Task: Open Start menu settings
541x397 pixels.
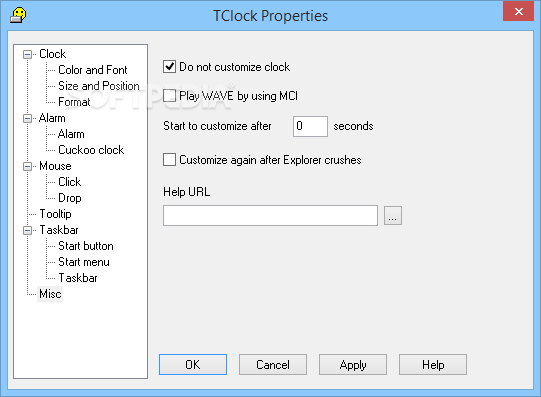Action: (84, 262)
